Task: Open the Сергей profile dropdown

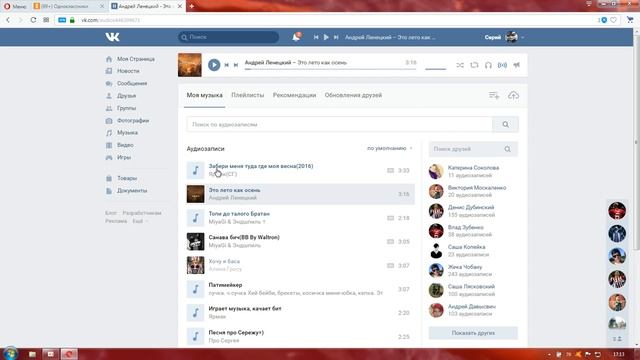Action: [504, 37]
